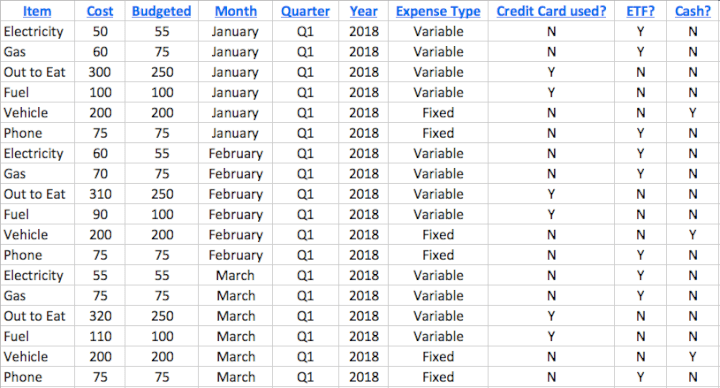This screenshot has width=720, height=388.
Task: Click cost 75 in January Phone row
Action: click(x=100, y=133)
